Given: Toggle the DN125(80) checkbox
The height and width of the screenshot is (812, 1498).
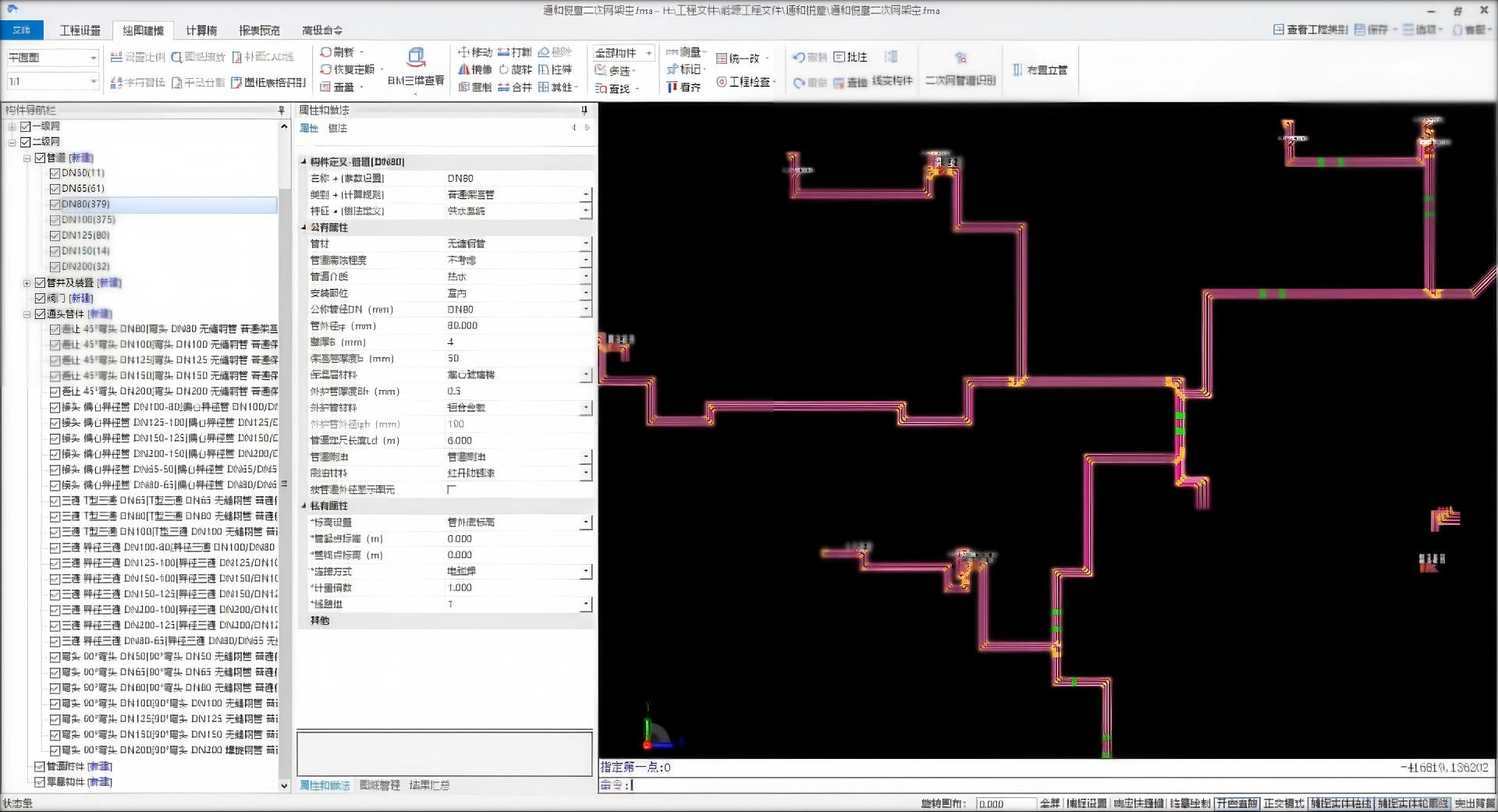Looking at the screenshot, I should 55,236.
